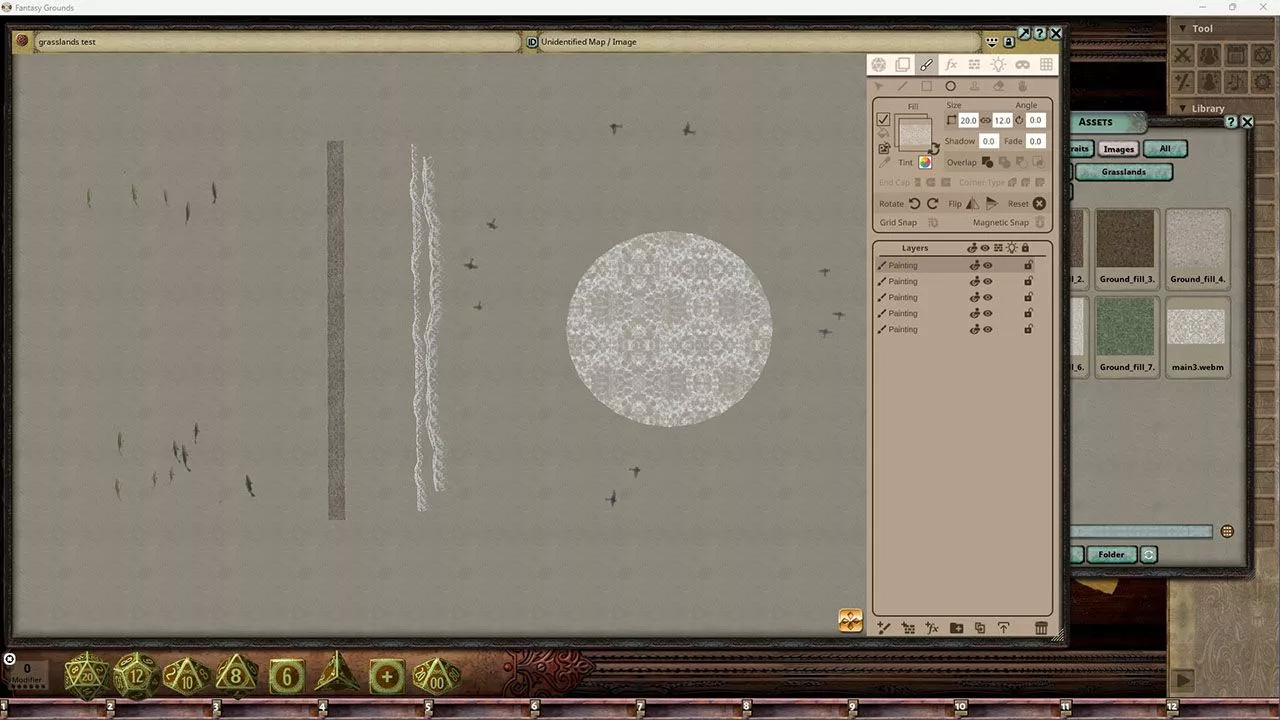The height and width of the screenshot is (720, 1280).
Task: Open the Lighting lightbulb tab
Action: (998, 65)
